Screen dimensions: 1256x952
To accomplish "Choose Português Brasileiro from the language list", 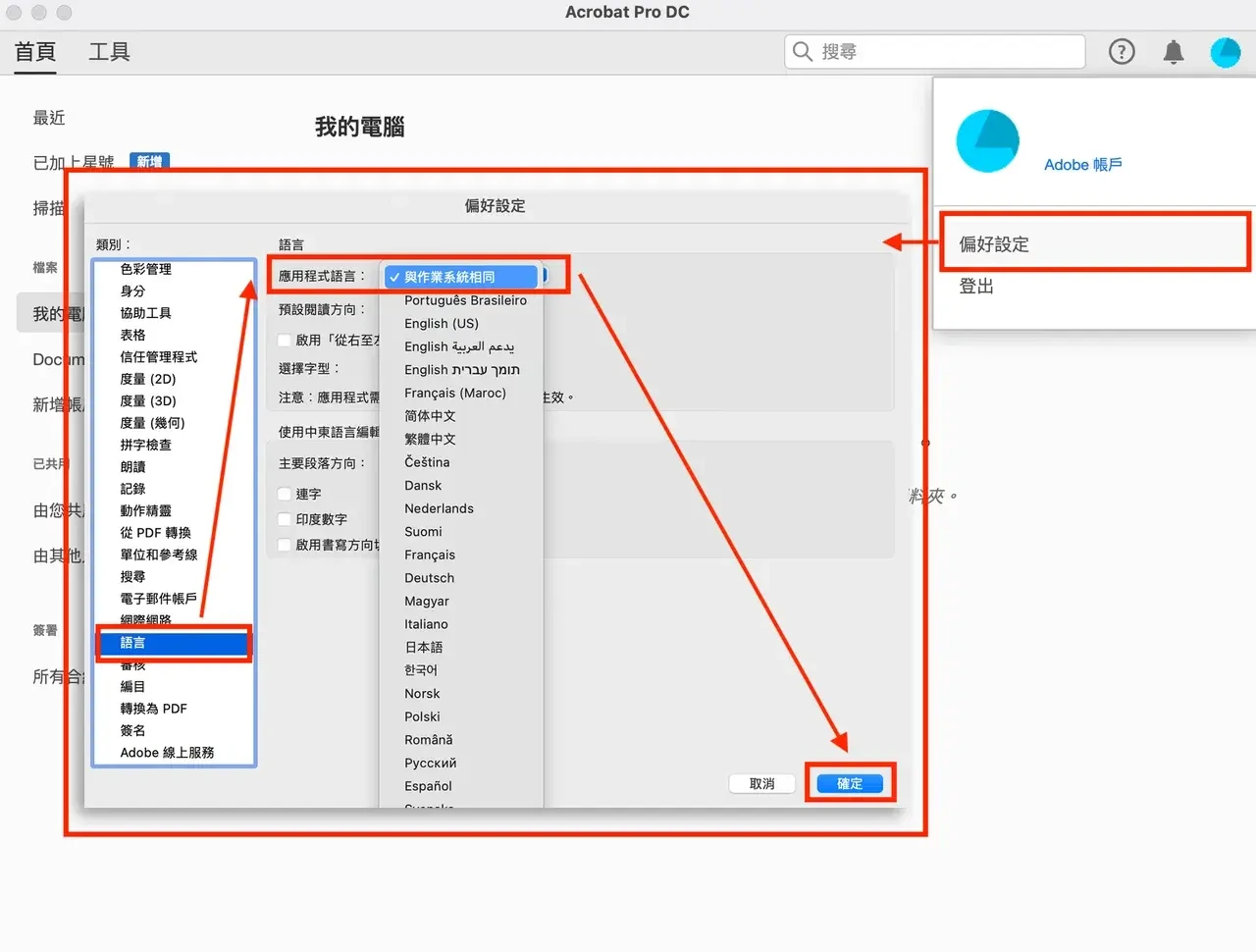I will click(x=465, y=300).
